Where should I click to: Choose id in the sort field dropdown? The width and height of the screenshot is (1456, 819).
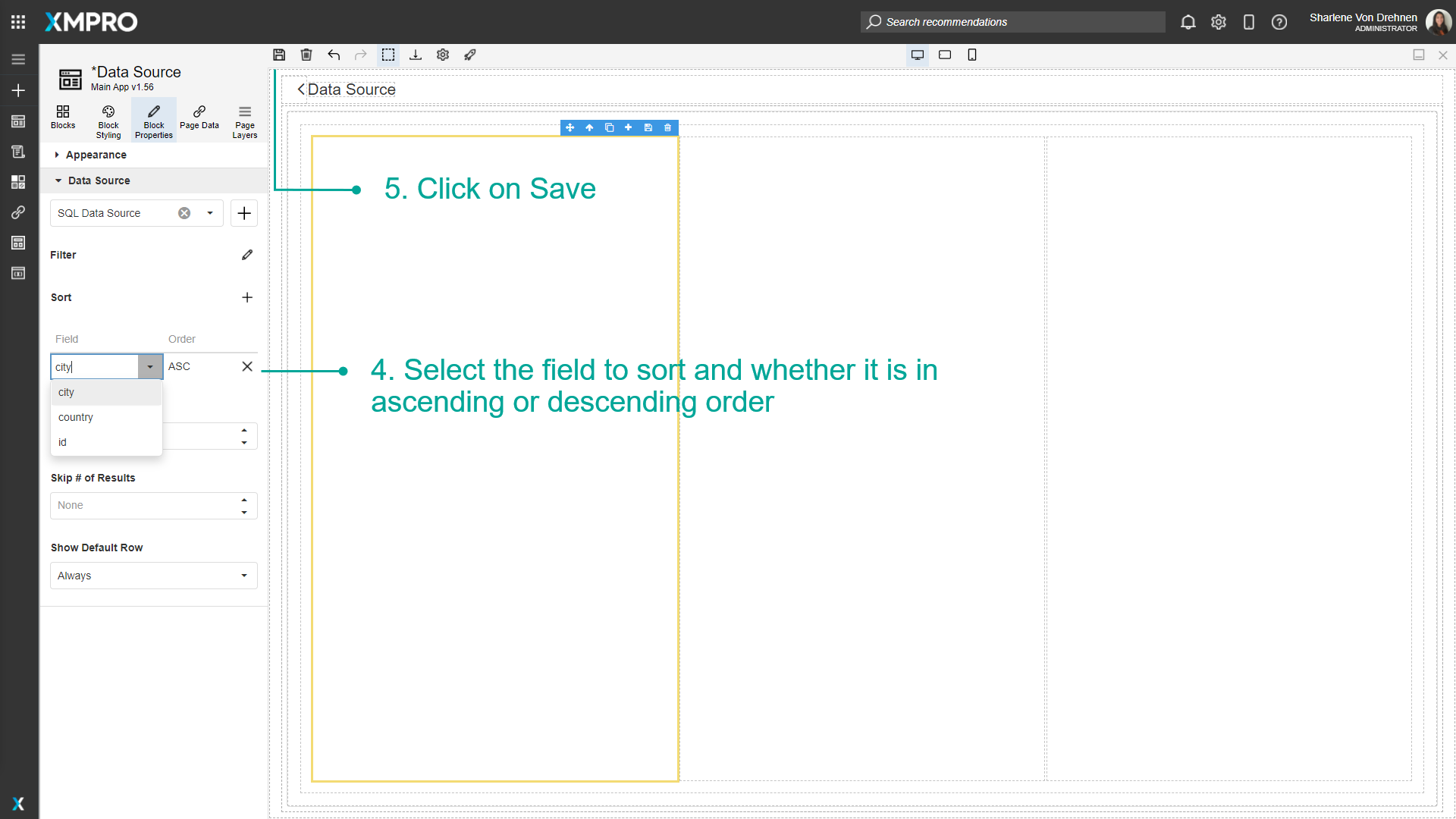pos(62,442)
